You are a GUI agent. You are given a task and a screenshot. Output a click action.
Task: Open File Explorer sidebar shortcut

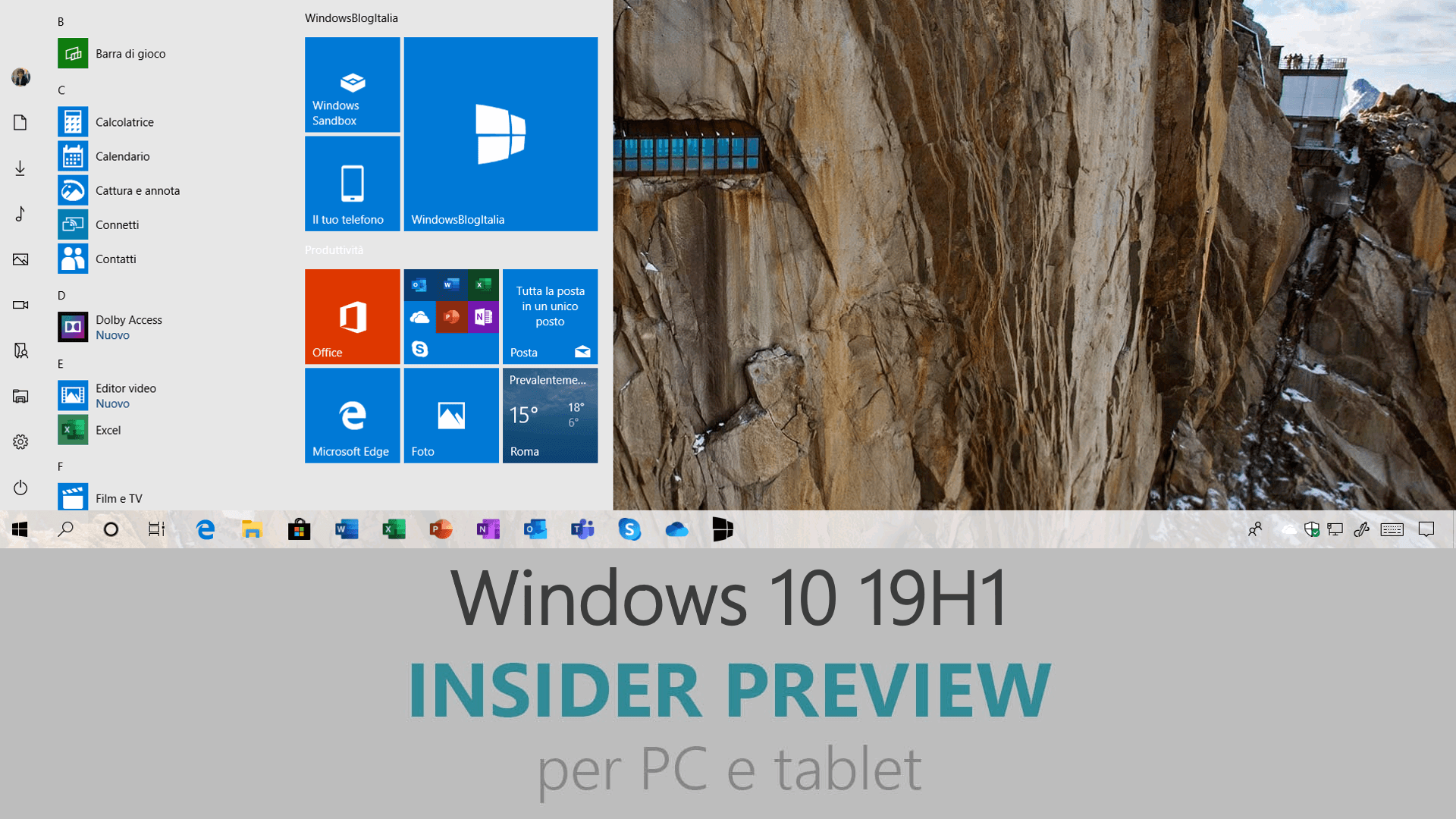[20, 396]
